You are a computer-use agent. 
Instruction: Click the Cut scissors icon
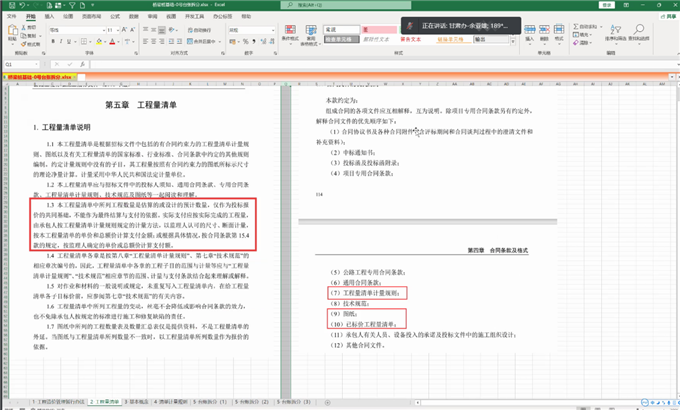pyautogui.click(x=24, y=27)
